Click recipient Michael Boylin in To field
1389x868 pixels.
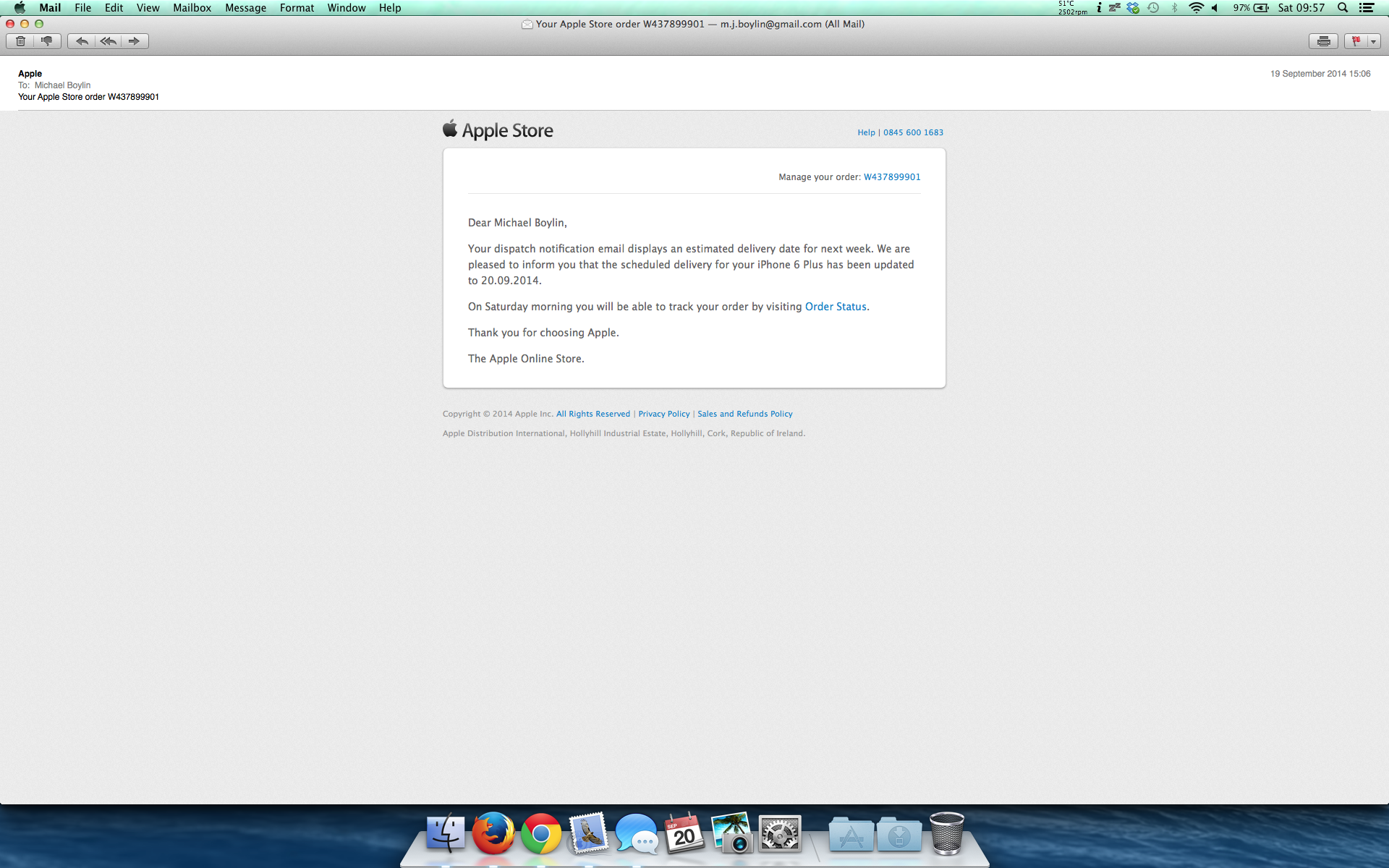[x=63, y=85]
